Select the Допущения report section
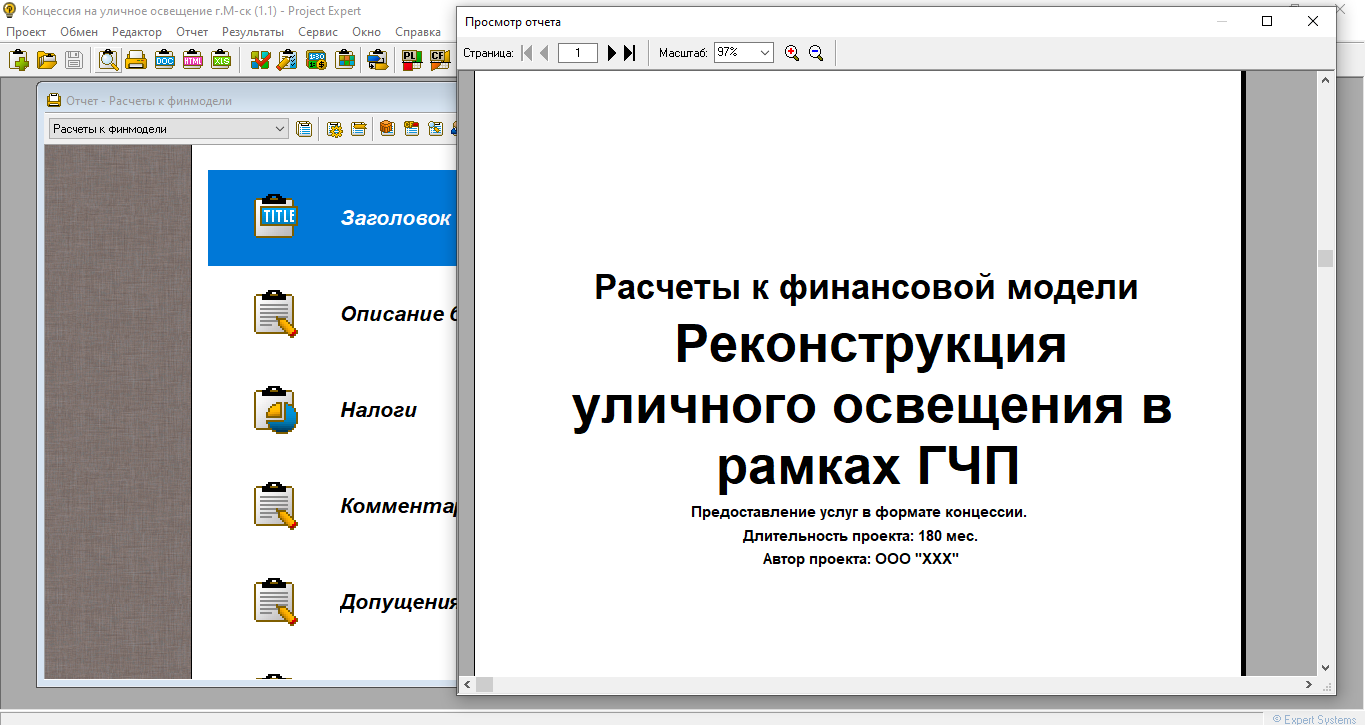 [x=332, y=602]
